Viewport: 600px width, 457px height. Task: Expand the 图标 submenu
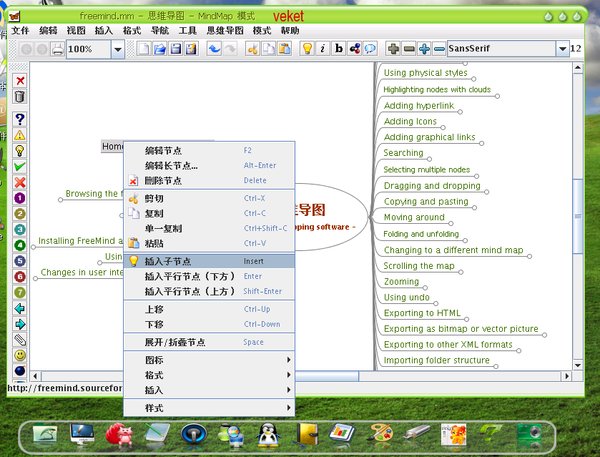pyautogui.click(x=209, y=360)
